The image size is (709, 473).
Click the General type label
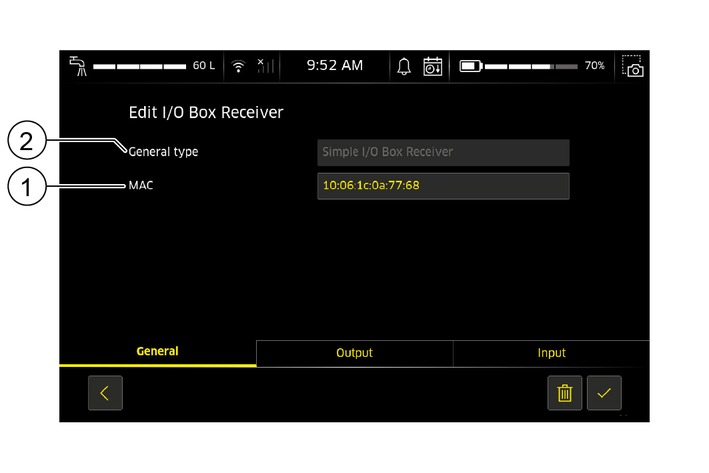point(163,152)
